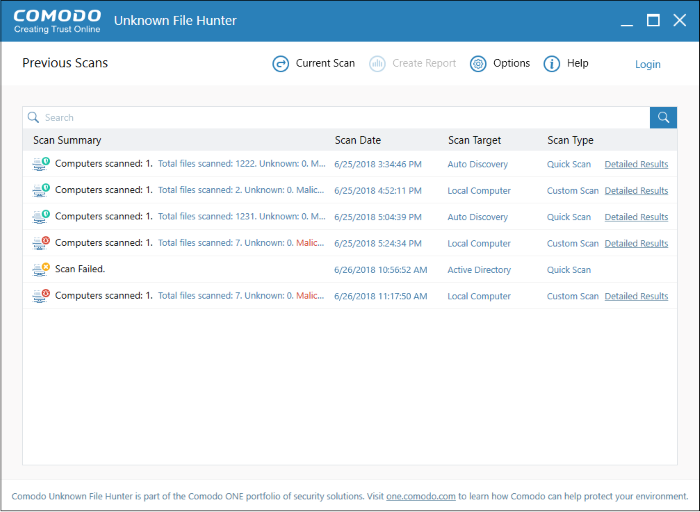
Task: Click Auto Discovery target of 3:34:46 PM scan
Action: pyautogui.click(x=478, y=164)
